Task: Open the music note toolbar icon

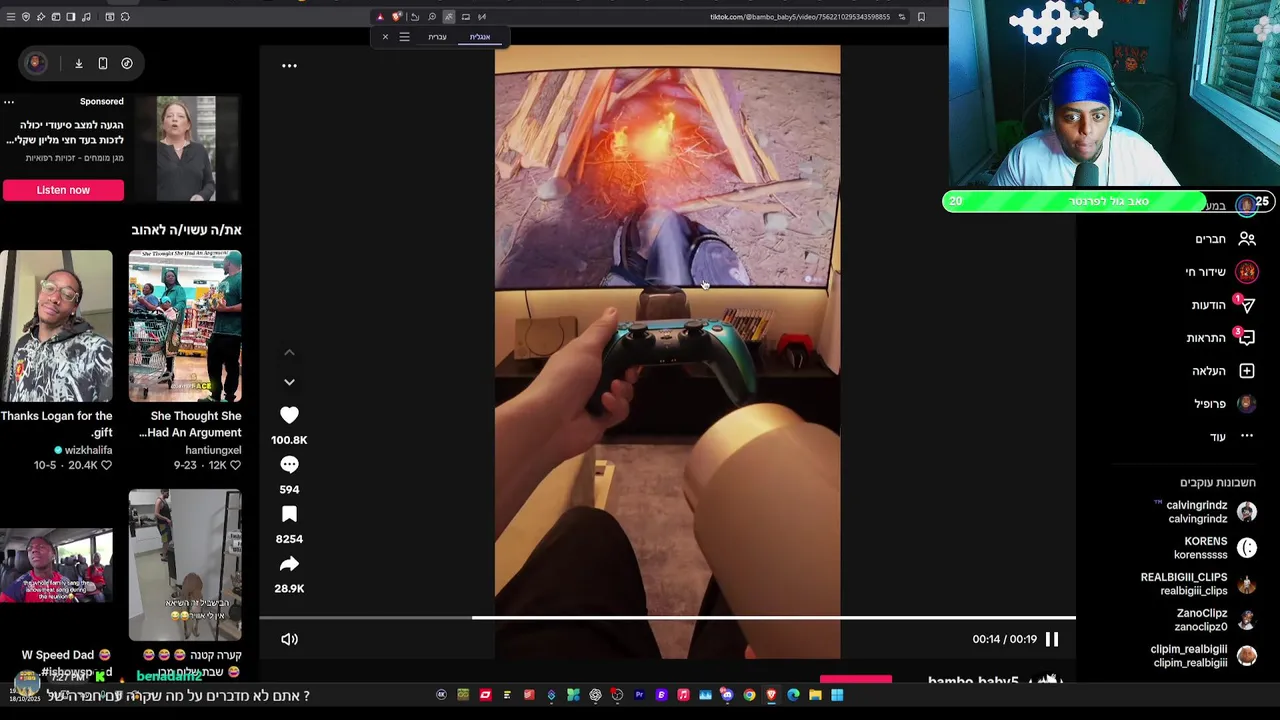Action: coord(86,17)
